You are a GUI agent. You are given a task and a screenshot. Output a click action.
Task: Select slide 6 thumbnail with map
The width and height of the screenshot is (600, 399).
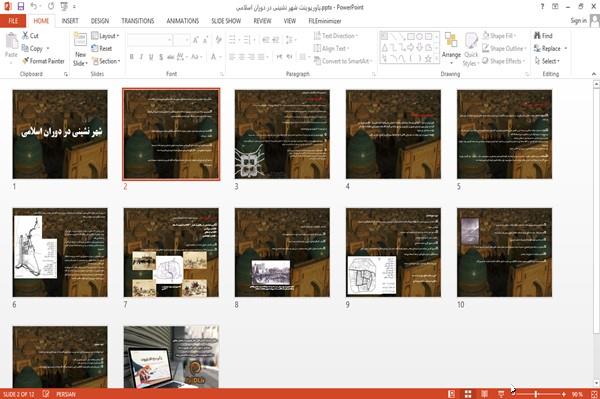(60, 252)
